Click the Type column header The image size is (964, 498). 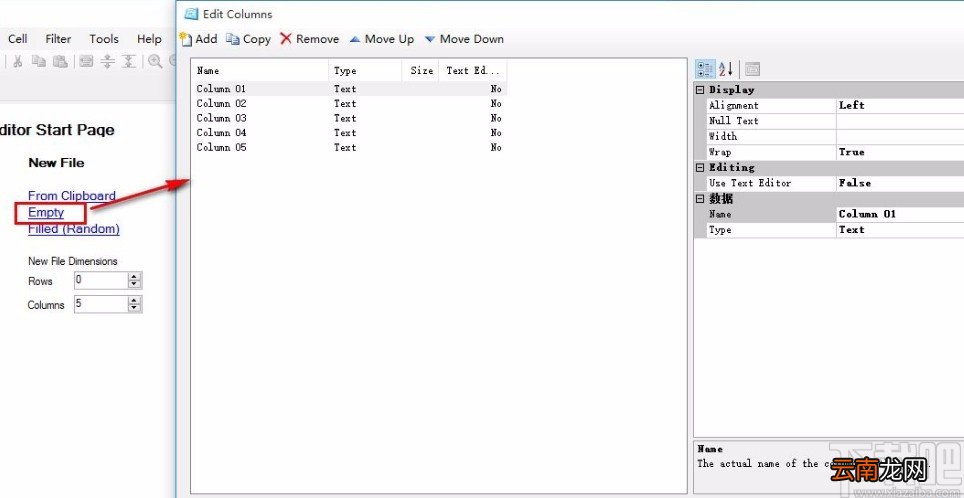[x=365, y=71]
